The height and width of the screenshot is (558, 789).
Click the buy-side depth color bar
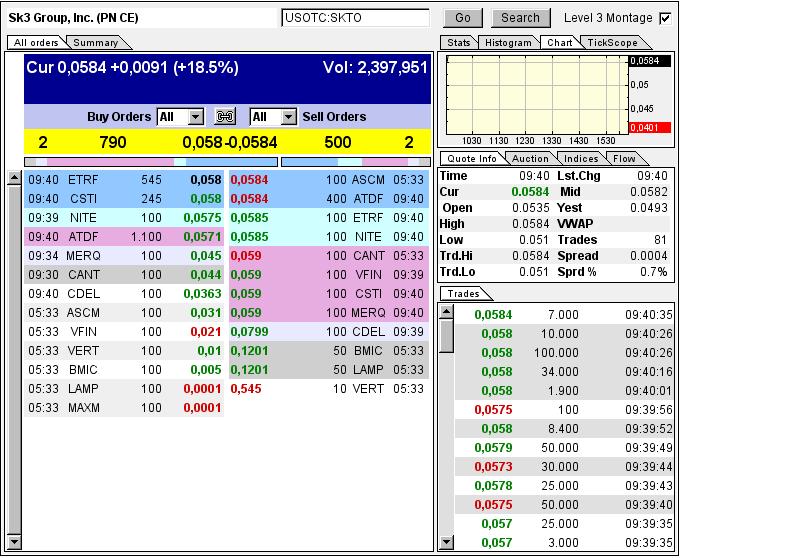point(150,161)
